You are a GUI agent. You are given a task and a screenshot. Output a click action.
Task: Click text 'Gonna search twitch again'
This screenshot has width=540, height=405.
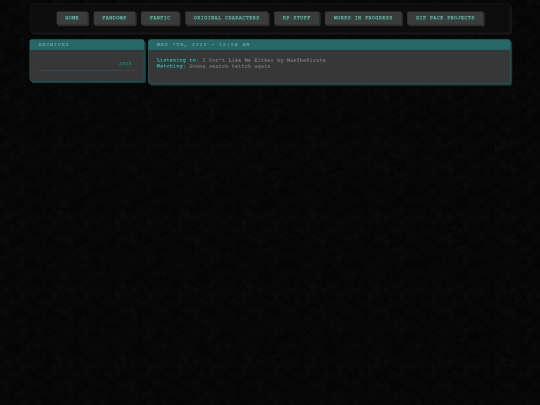[x=230, y=66]
